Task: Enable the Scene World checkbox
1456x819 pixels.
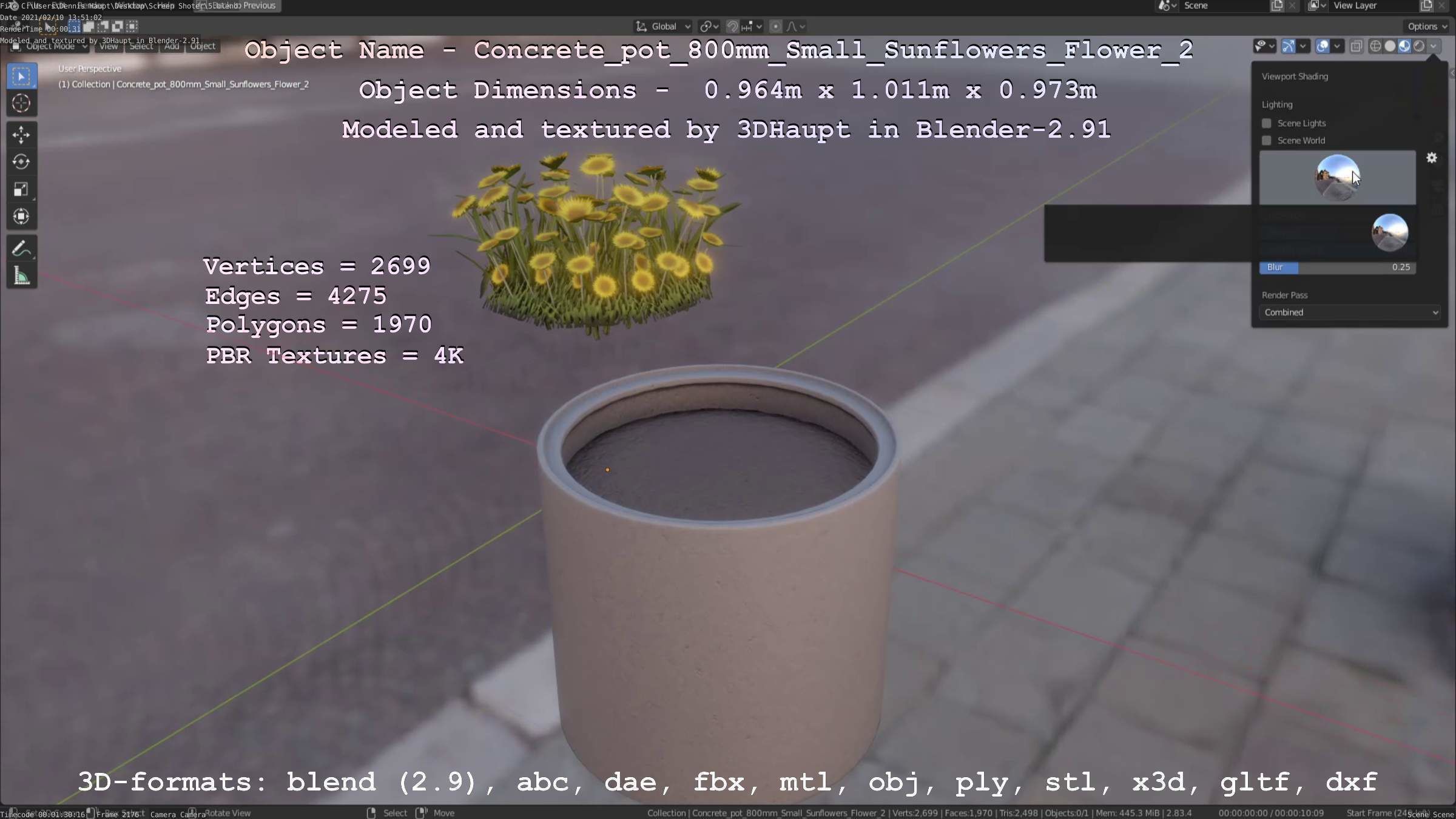Action: [x=1267, y=140]
